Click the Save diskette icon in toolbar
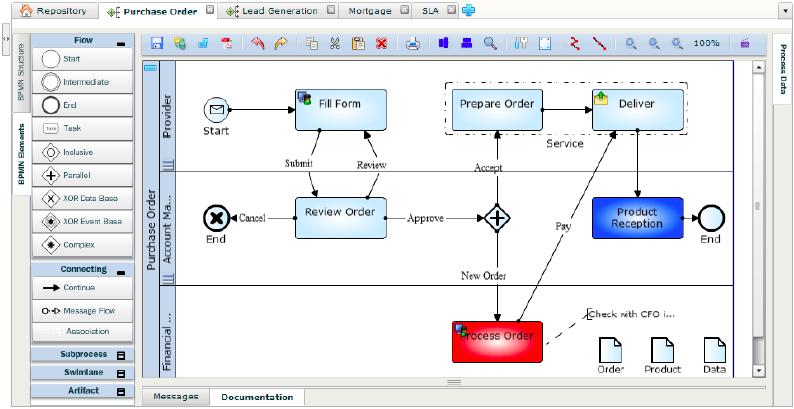794x409 pixels. coord(157,44)
